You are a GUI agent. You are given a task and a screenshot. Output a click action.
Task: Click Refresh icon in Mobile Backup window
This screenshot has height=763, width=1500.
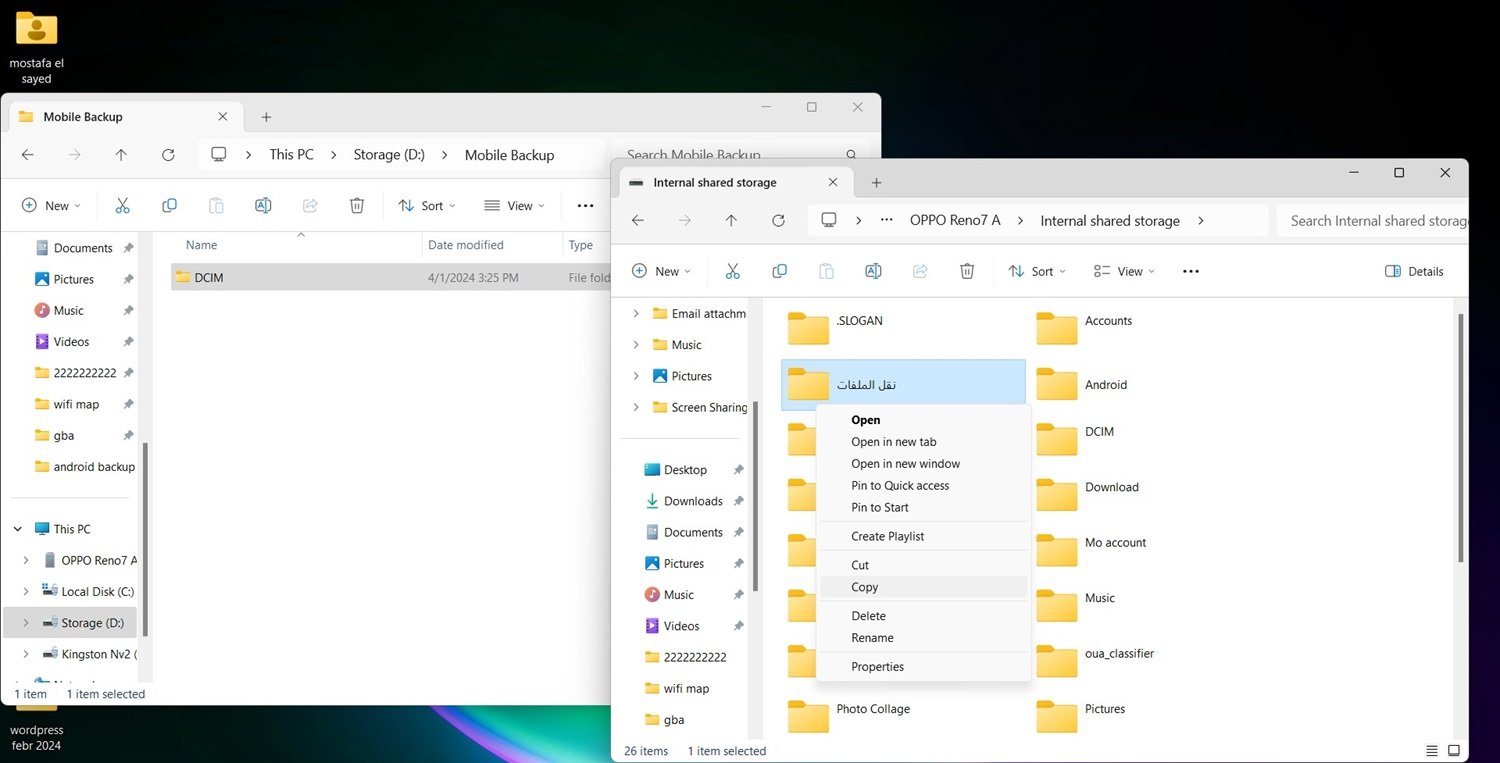coord(168,155)
